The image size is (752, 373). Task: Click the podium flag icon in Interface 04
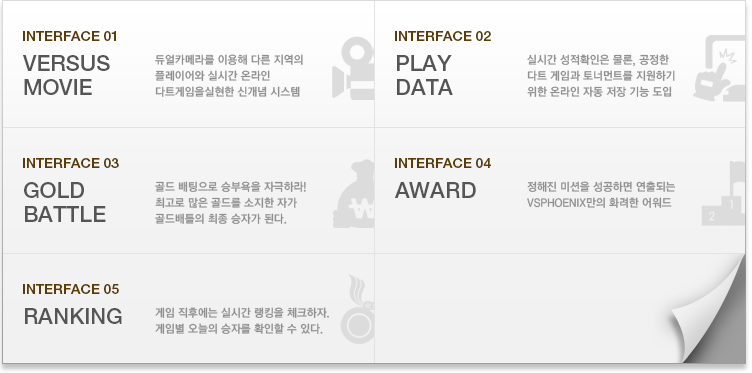(x=723, y=193)
